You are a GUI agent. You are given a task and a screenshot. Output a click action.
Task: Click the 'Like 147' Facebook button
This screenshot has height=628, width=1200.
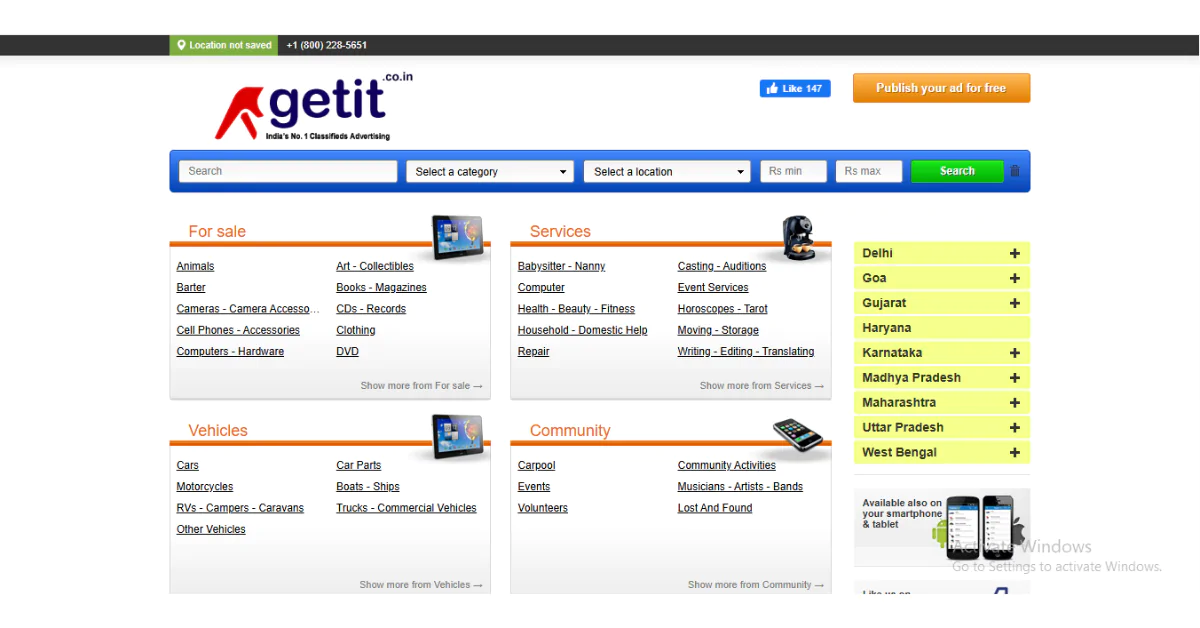coord(795,88)
